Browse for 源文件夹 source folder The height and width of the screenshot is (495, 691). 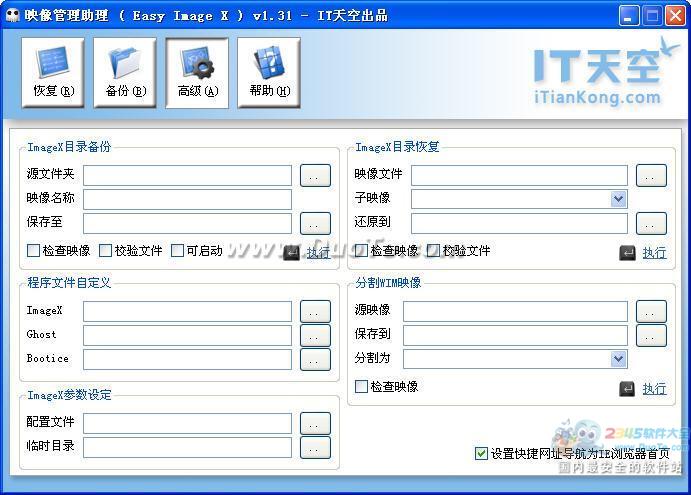(x=315, y=175)
